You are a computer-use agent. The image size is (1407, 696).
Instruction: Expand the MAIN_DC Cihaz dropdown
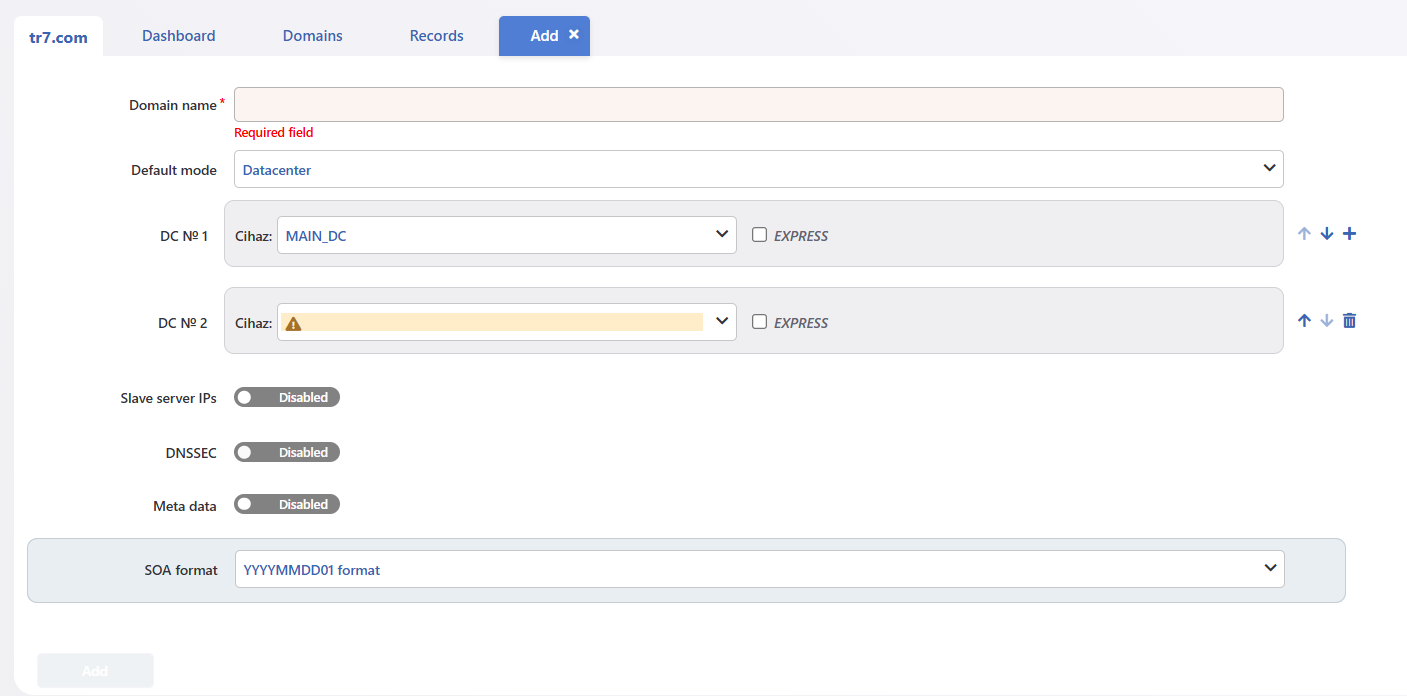[507, 235]
